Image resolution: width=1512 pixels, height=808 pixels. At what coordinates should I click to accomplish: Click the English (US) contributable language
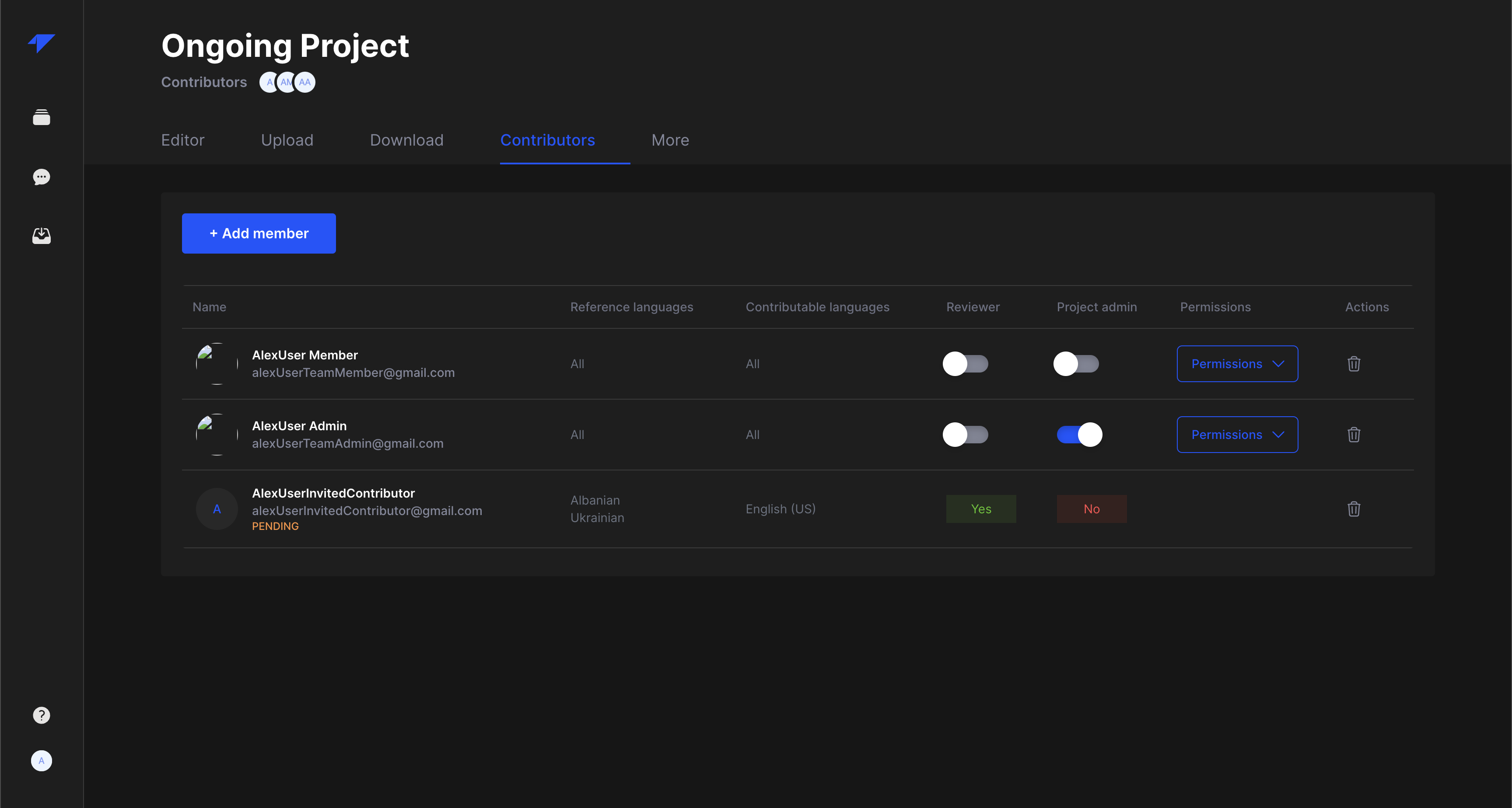780,509
